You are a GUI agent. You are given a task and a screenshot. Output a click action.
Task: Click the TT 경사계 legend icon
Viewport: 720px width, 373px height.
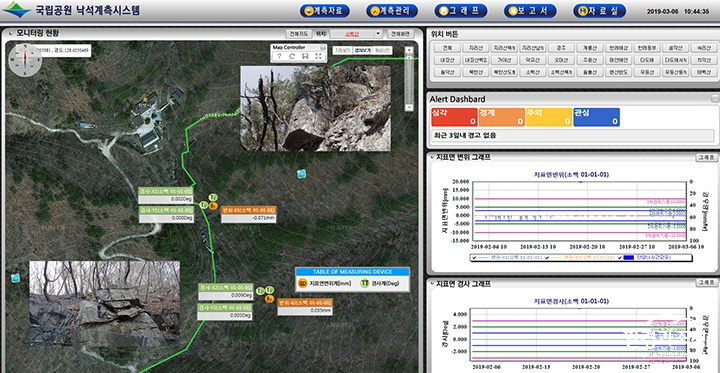click(x=365, y=283)
